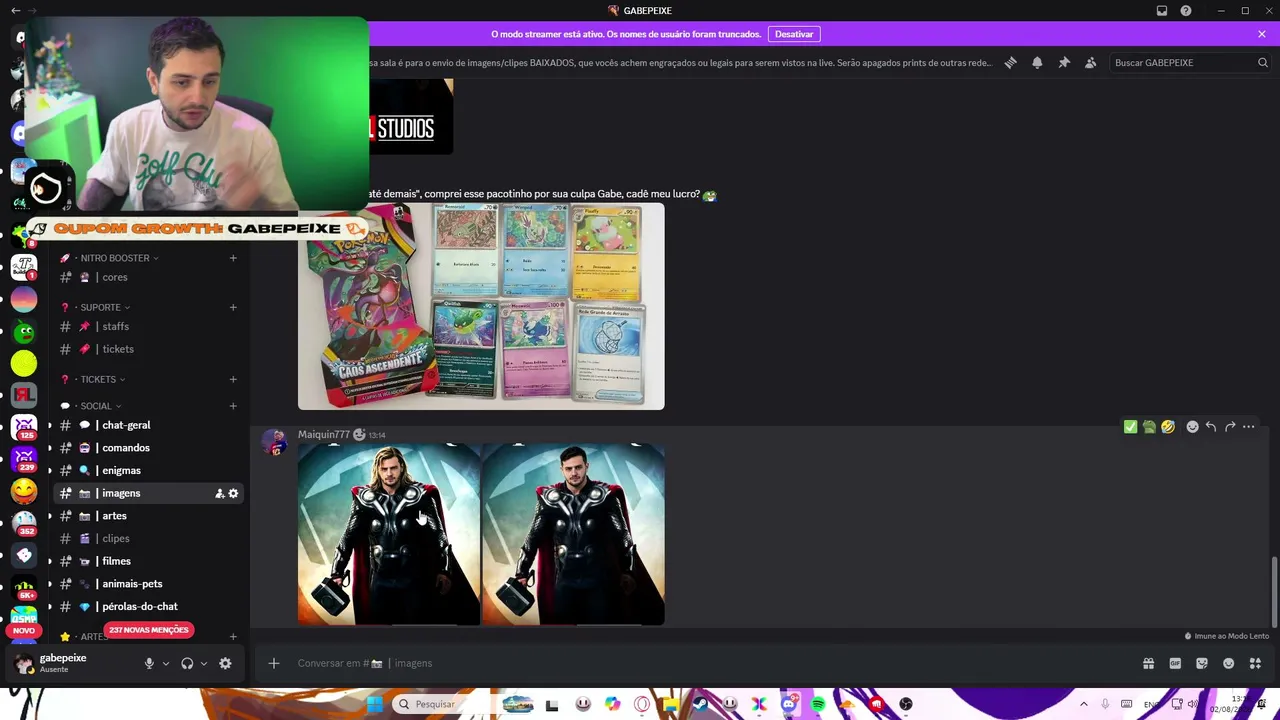This screenshot has width=1280, height=720.
Task: Switch to the chat-geral channel
Action: [x=148, y=425]
